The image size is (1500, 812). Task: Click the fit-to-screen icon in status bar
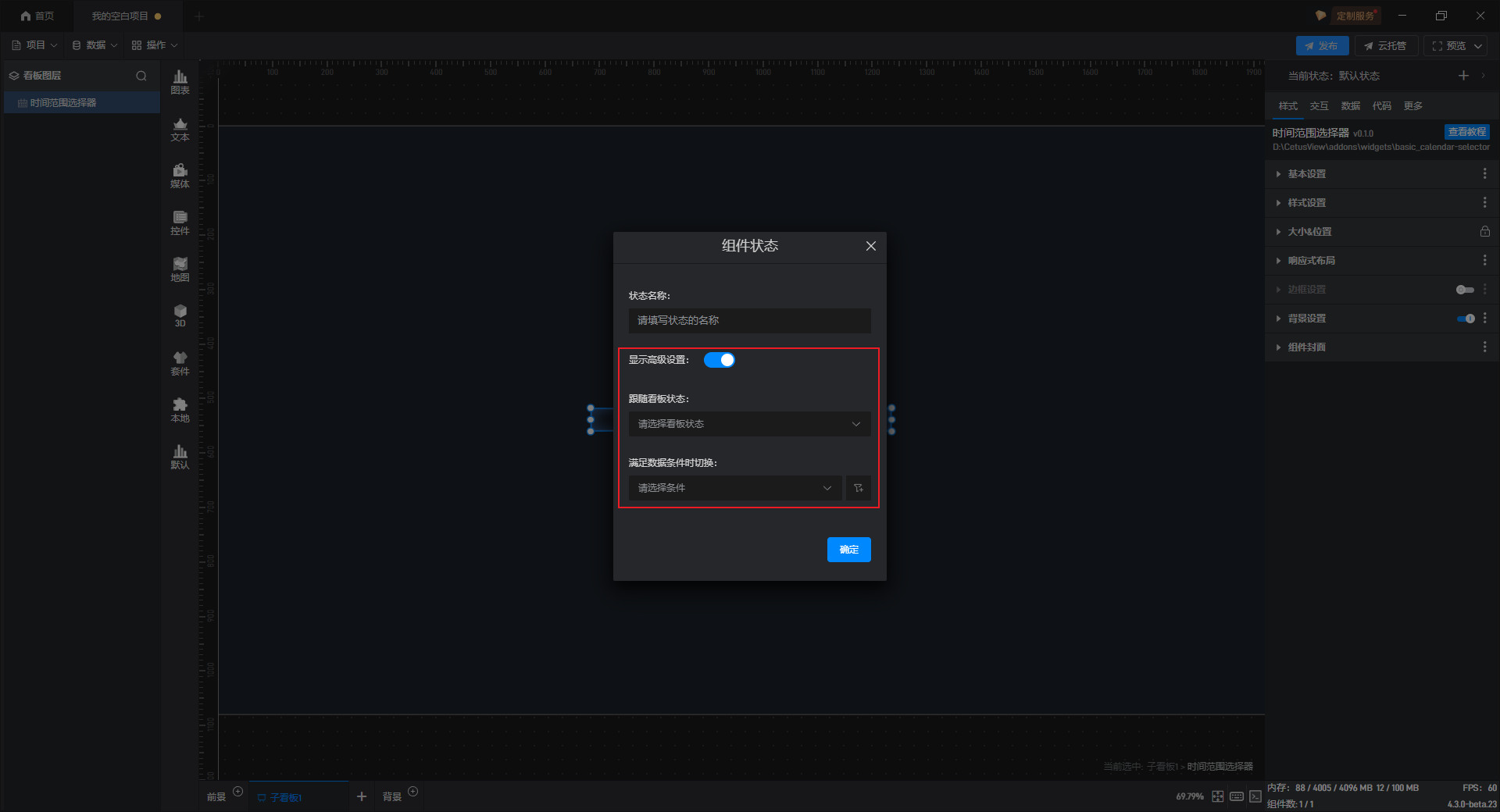click(1218, 796)
